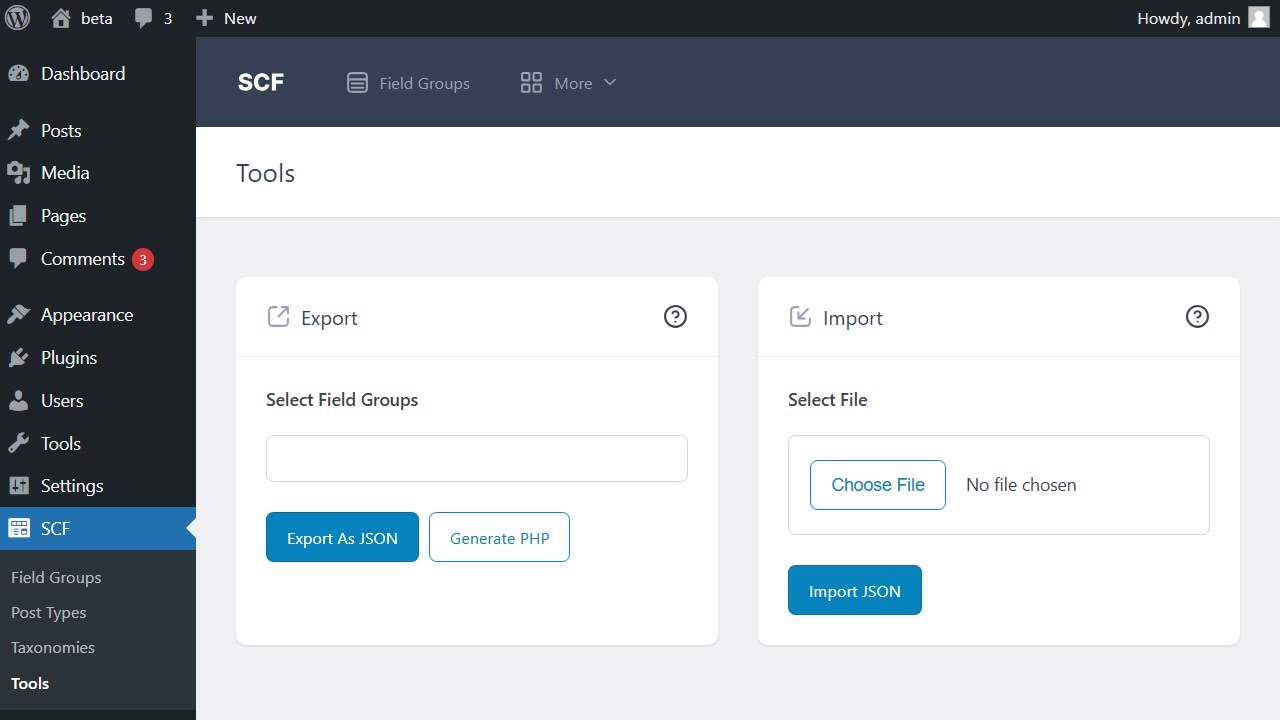Click the Import JSON button

tap(855, 591)
